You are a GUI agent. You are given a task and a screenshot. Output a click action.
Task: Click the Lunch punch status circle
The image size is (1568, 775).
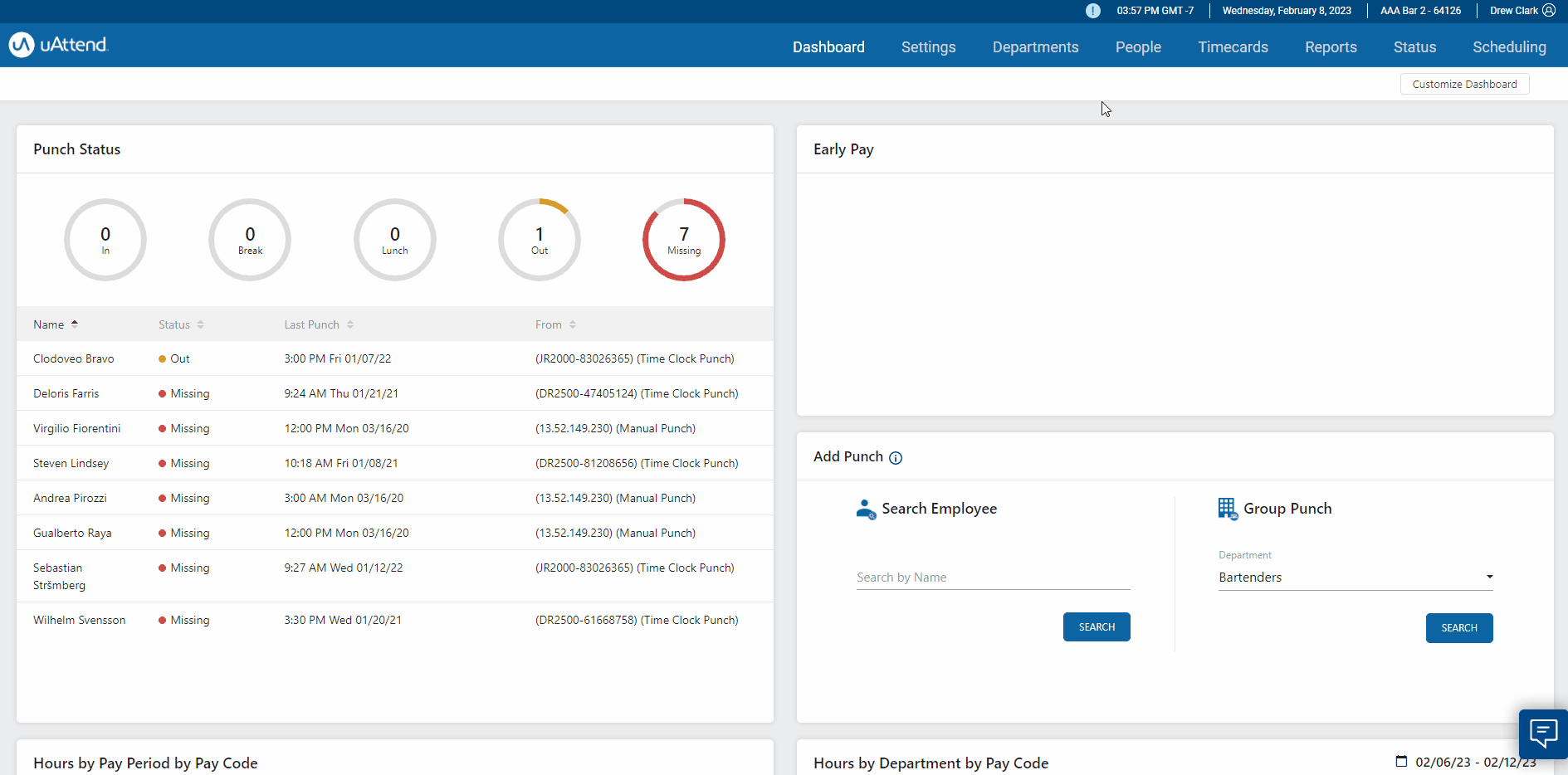394,240
